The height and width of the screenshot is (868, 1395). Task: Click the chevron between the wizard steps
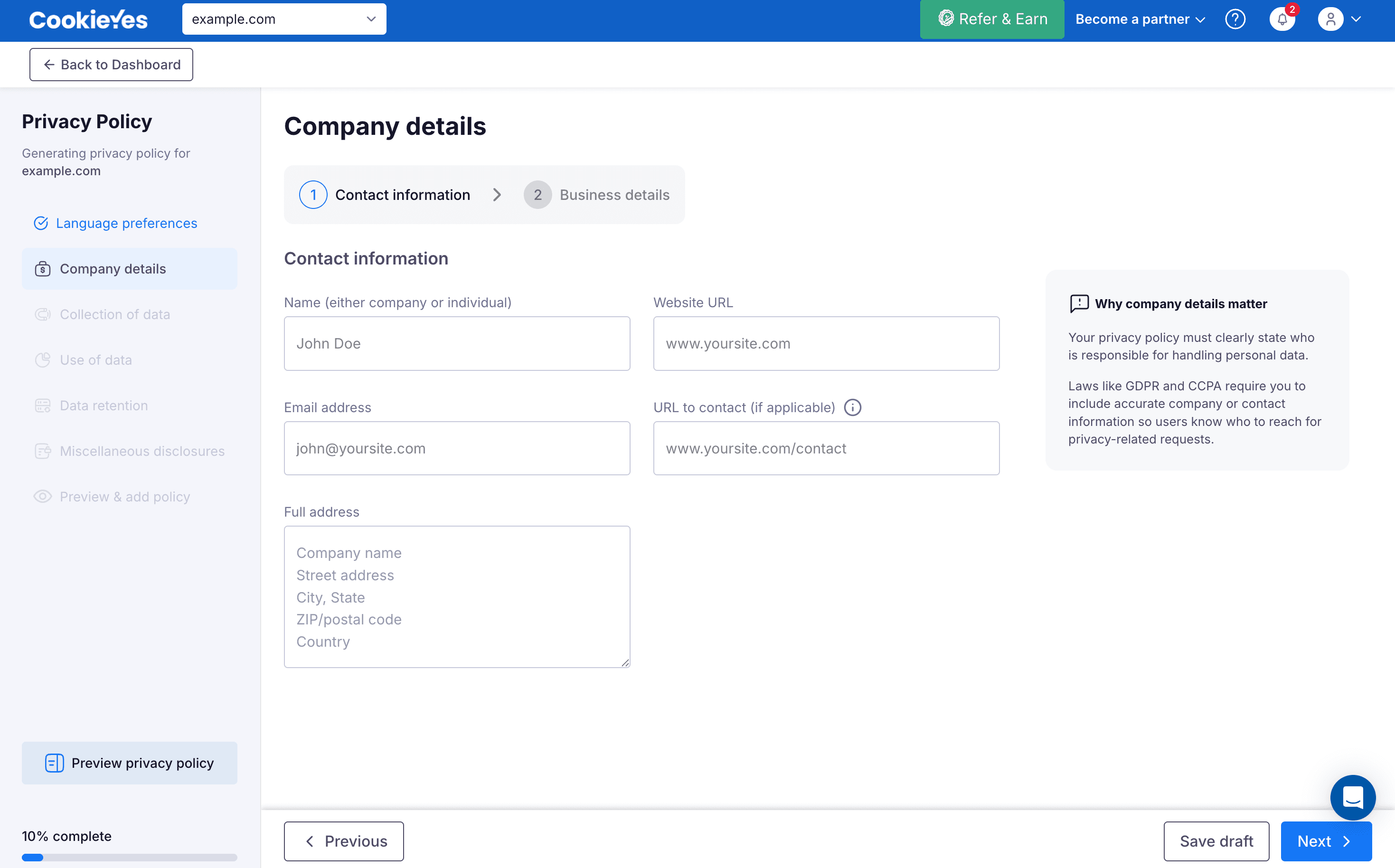[x=497, y=195]
